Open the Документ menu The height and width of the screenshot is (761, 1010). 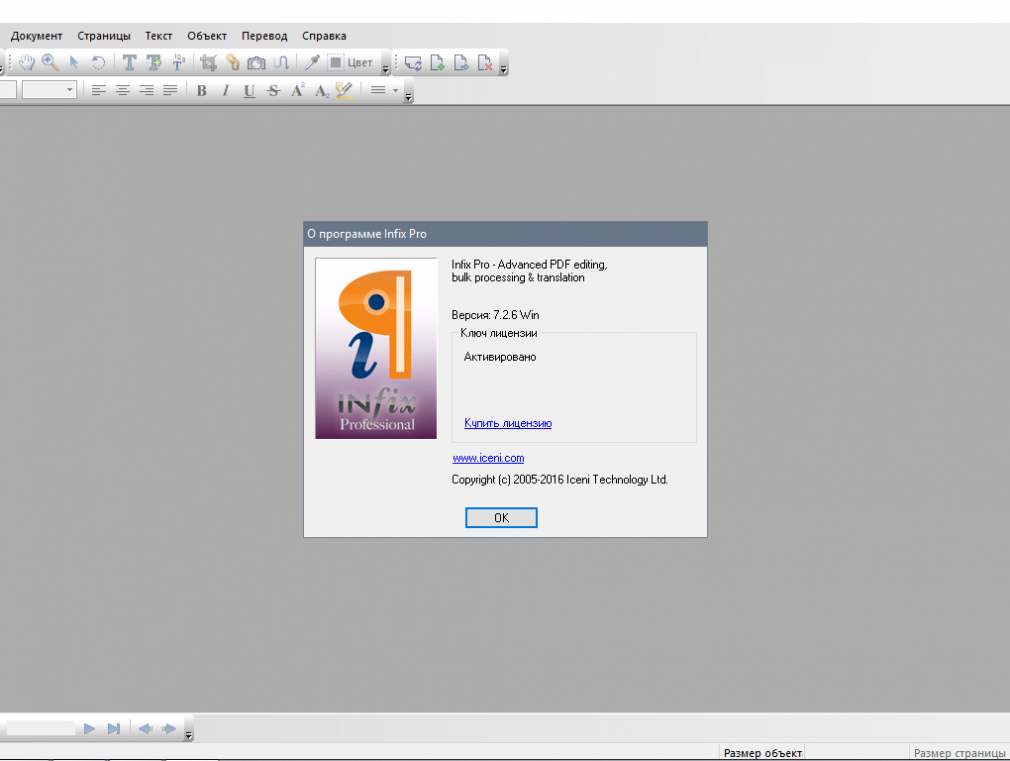(37, 36)
